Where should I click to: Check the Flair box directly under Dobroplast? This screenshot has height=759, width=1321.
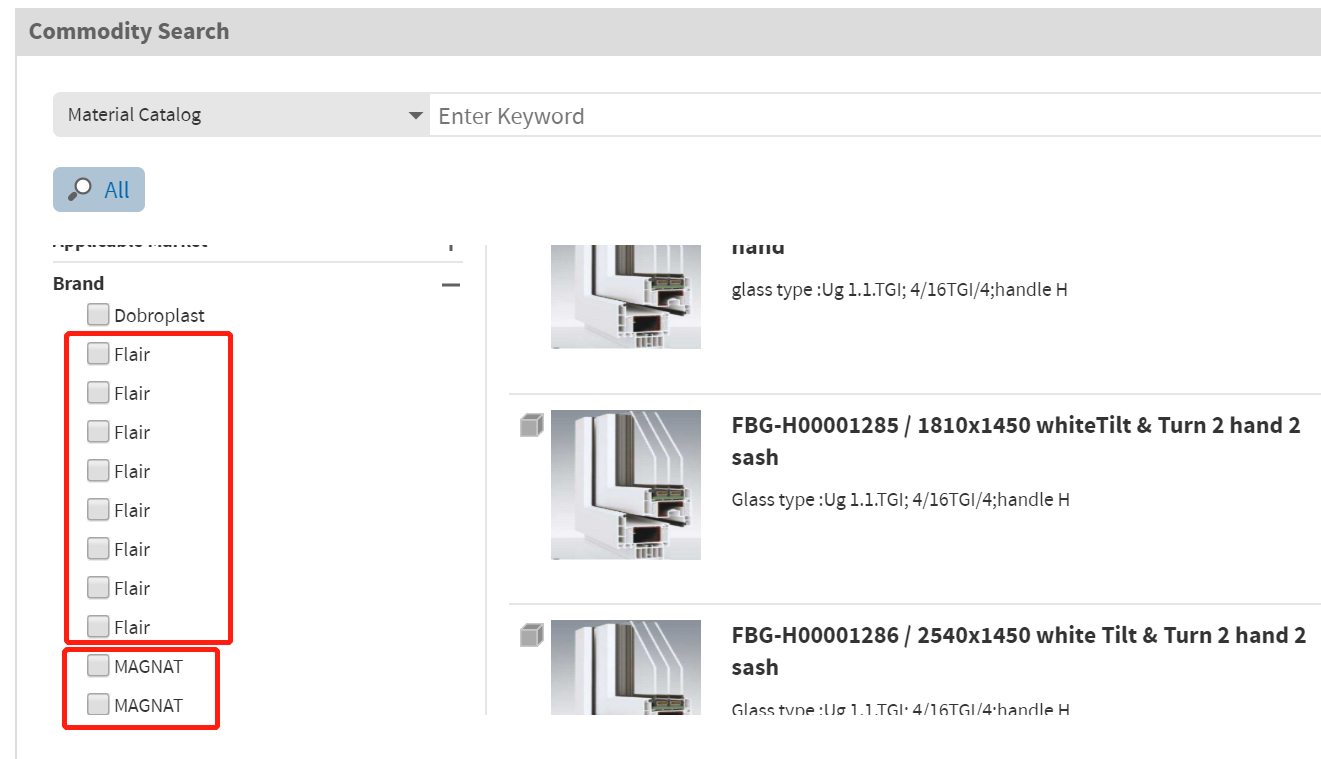tap(98, 354)
